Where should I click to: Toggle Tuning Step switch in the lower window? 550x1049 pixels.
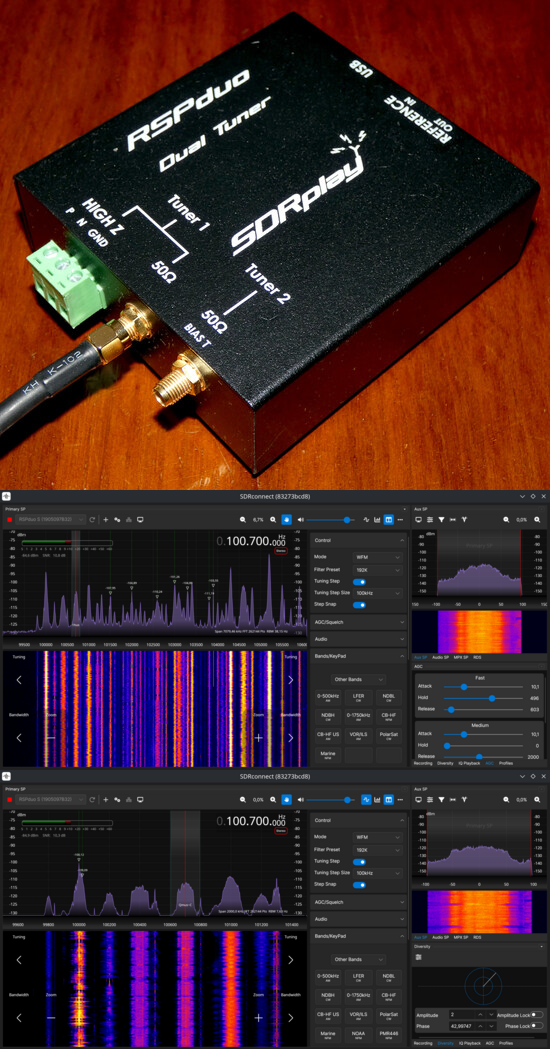(359, 862)
